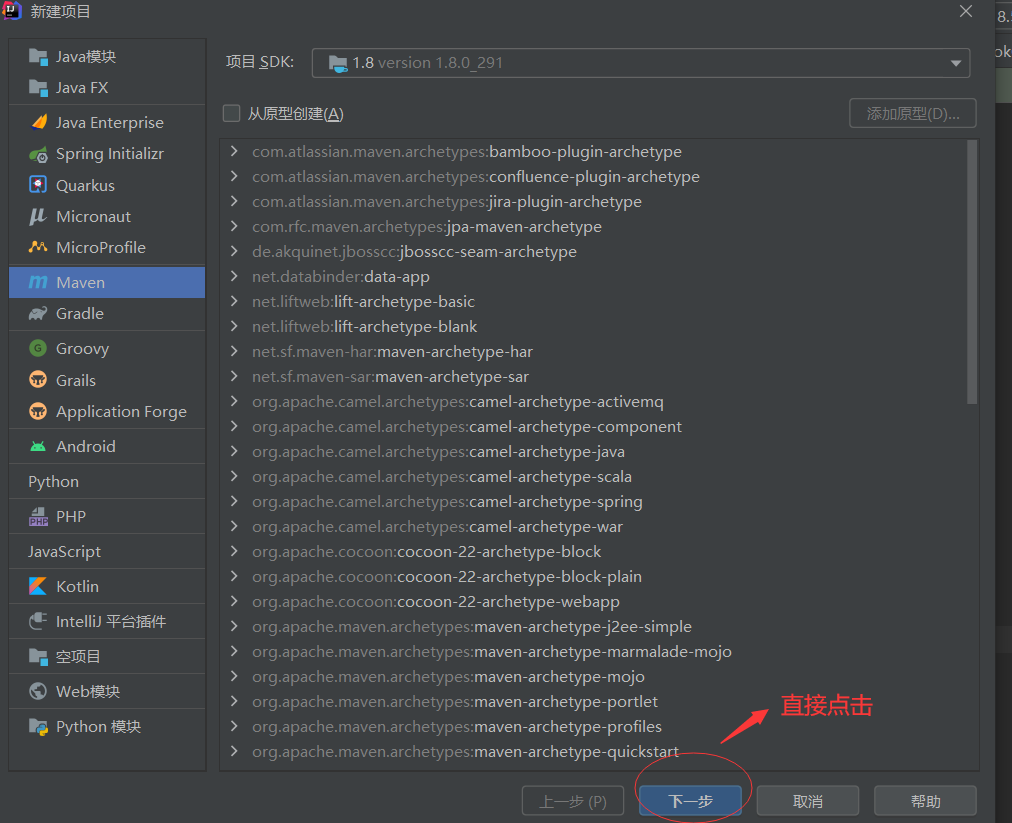This screenshot has height=823, width=1012.
Task: Enable the 从原型创建 checkbox
Action: click(x=231, y=114)
